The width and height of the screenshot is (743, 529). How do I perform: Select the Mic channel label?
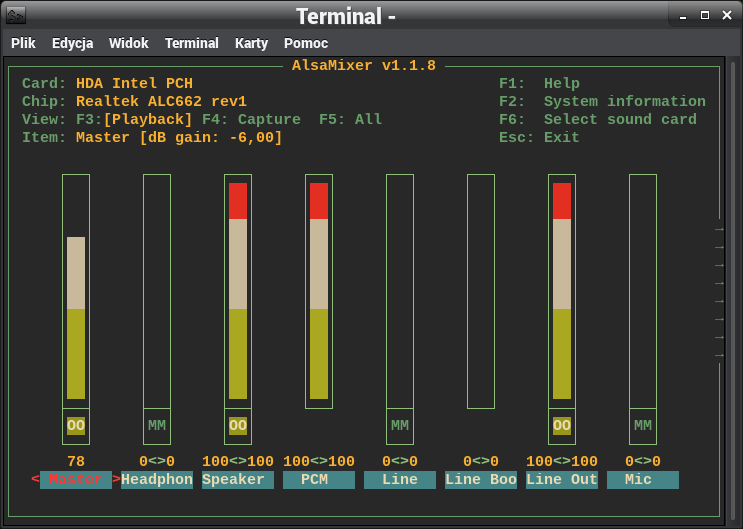(x=643, y=480)
